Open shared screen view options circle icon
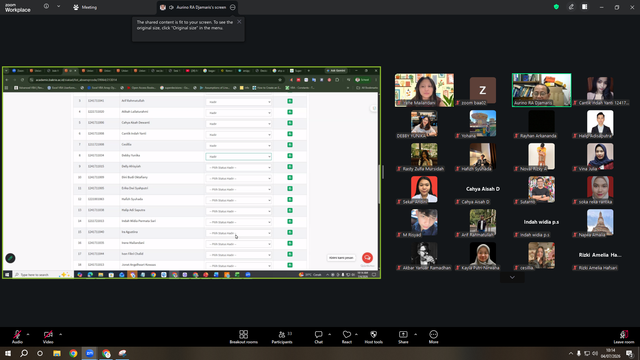 [233, 7]
